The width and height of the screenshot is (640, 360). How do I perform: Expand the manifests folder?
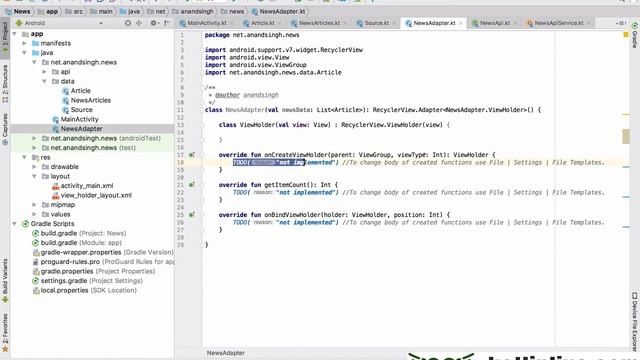coord(24,43)
